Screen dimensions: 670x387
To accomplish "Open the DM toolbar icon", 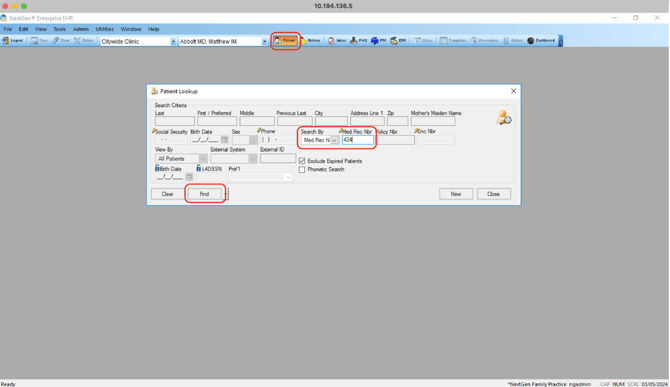I will pyautogui.click(x=398, y=41).
